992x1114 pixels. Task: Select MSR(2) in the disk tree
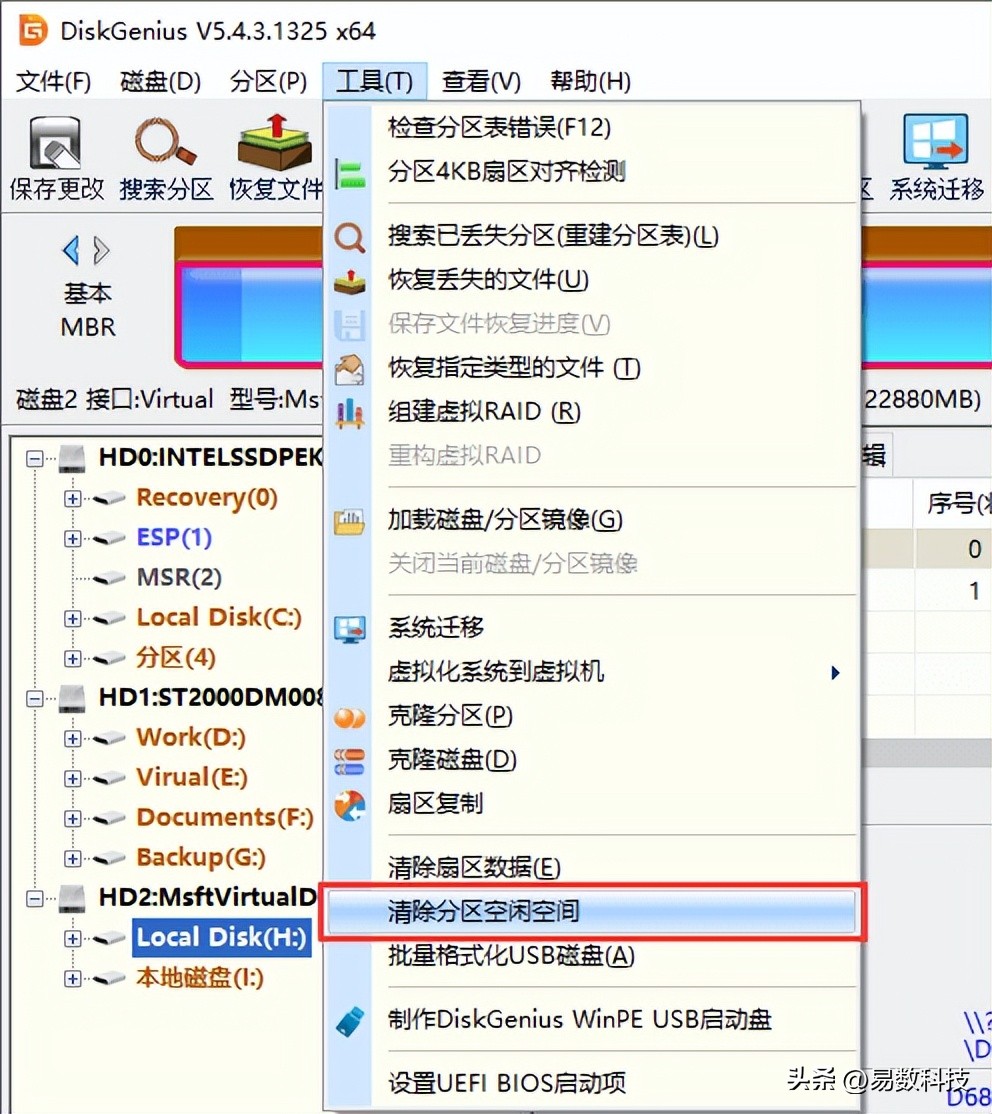[179, 578]
